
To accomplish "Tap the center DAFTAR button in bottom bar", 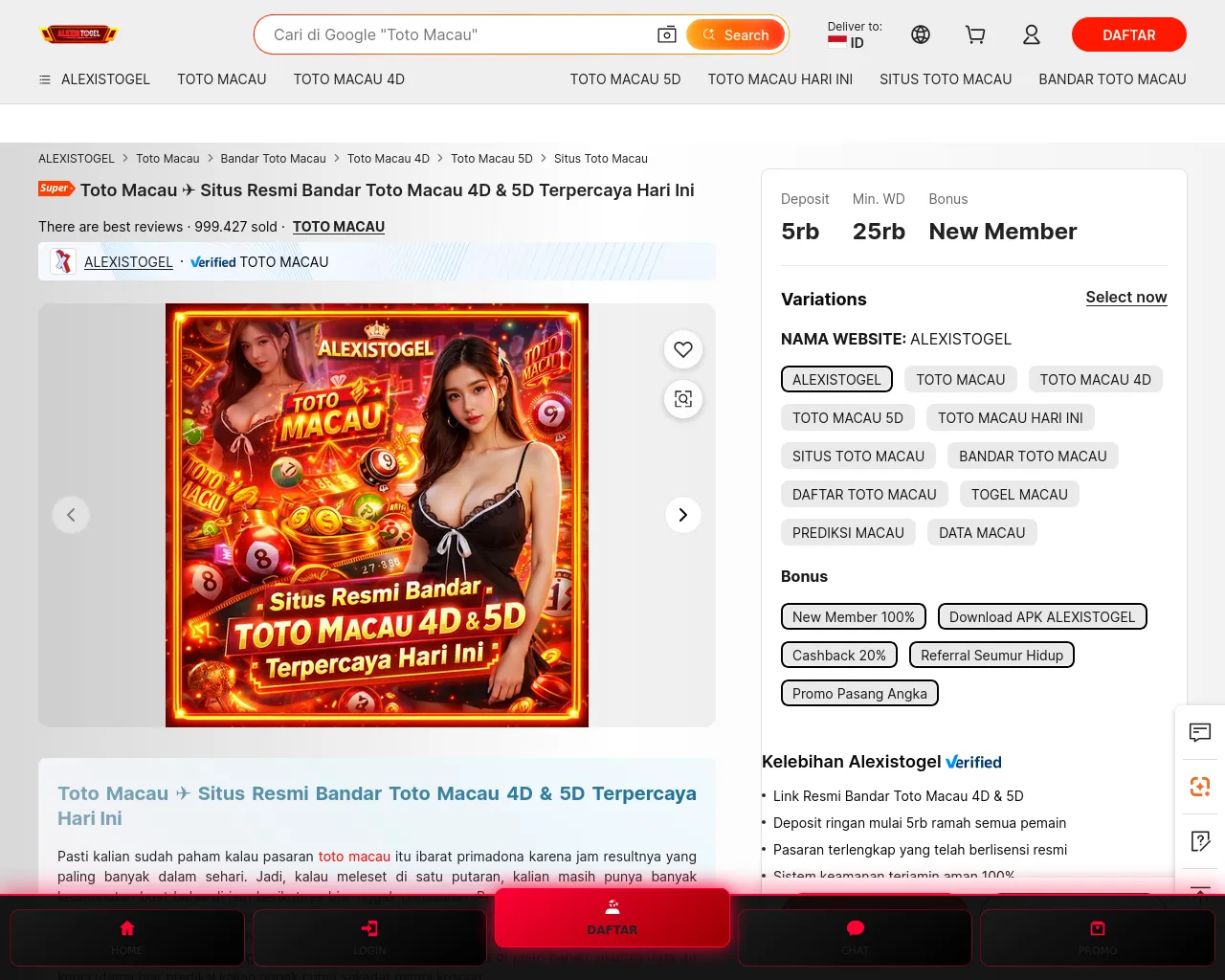I will click(x=612, y=918).
